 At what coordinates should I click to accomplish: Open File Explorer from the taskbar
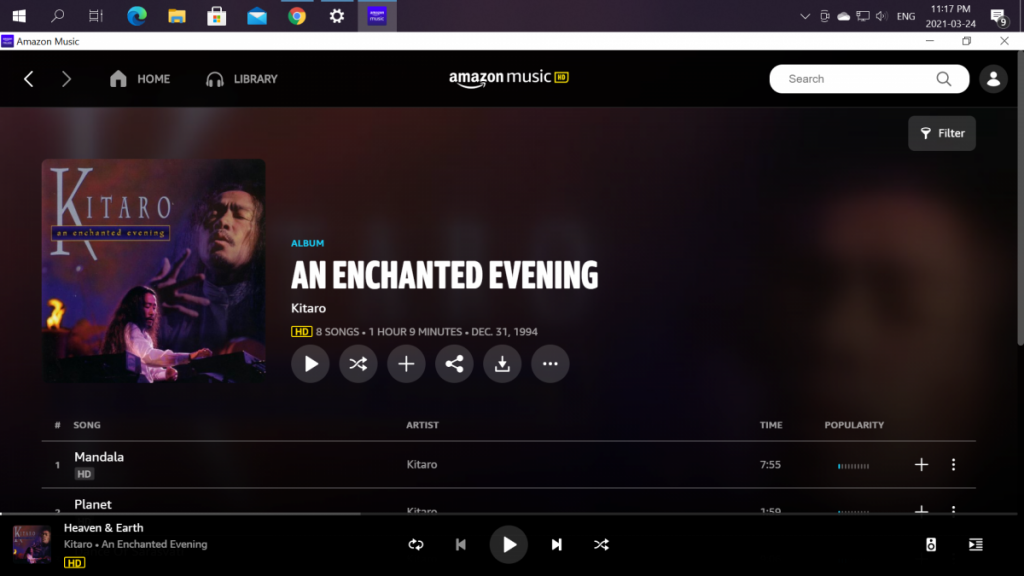tap(176, 16)
